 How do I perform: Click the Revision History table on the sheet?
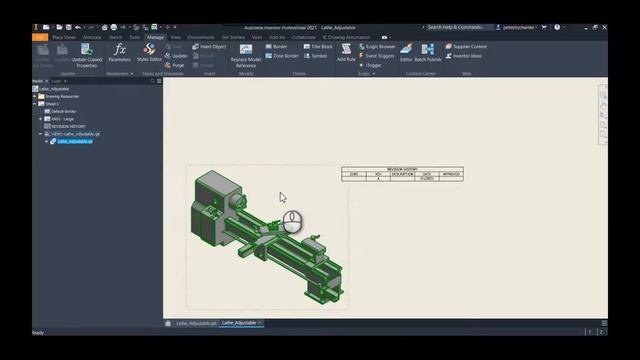[x=402, y=174]
